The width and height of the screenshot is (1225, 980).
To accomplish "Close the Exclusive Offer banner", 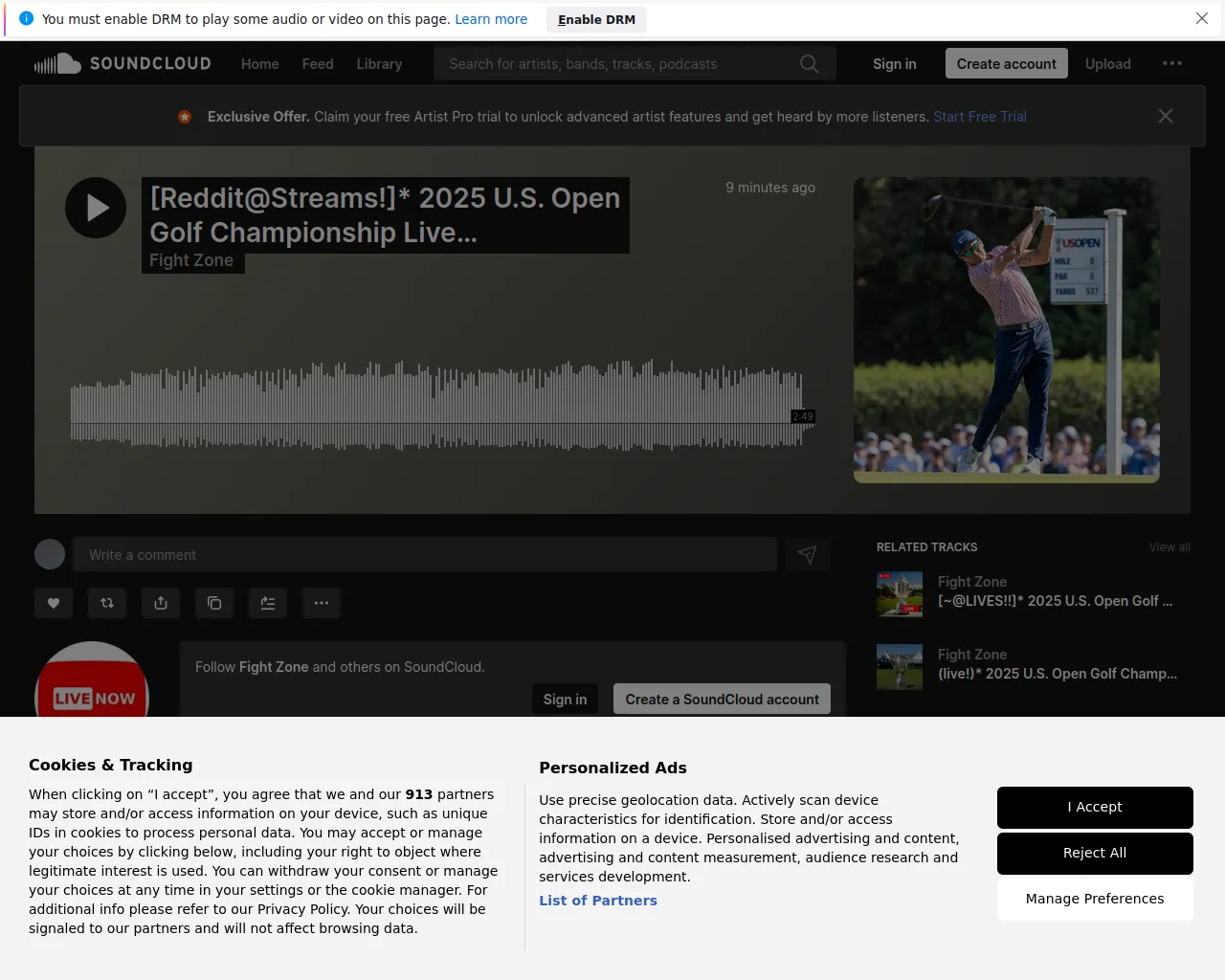I will [x=1166, y=116].
